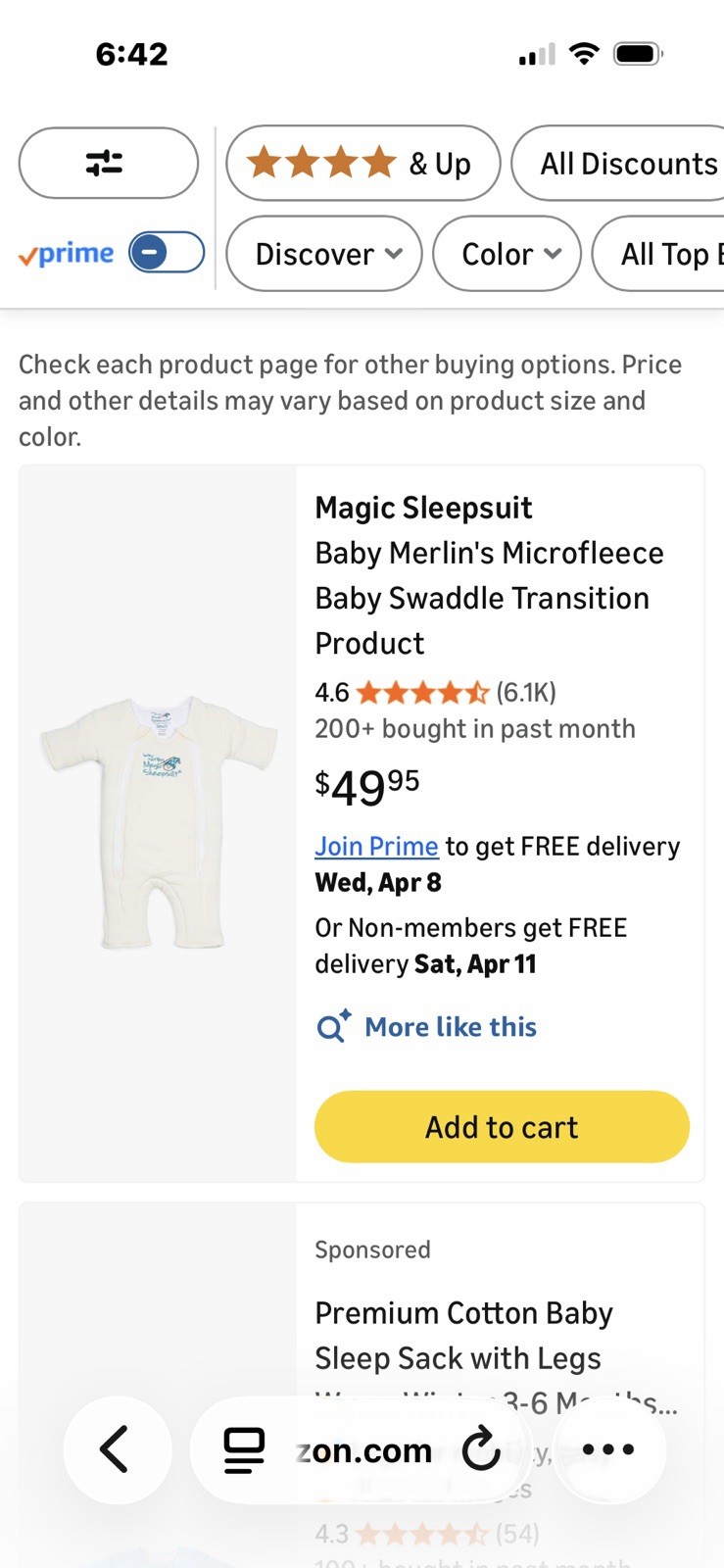Tap the star rating icons for Magic Sleepsuit

point(422,693)
